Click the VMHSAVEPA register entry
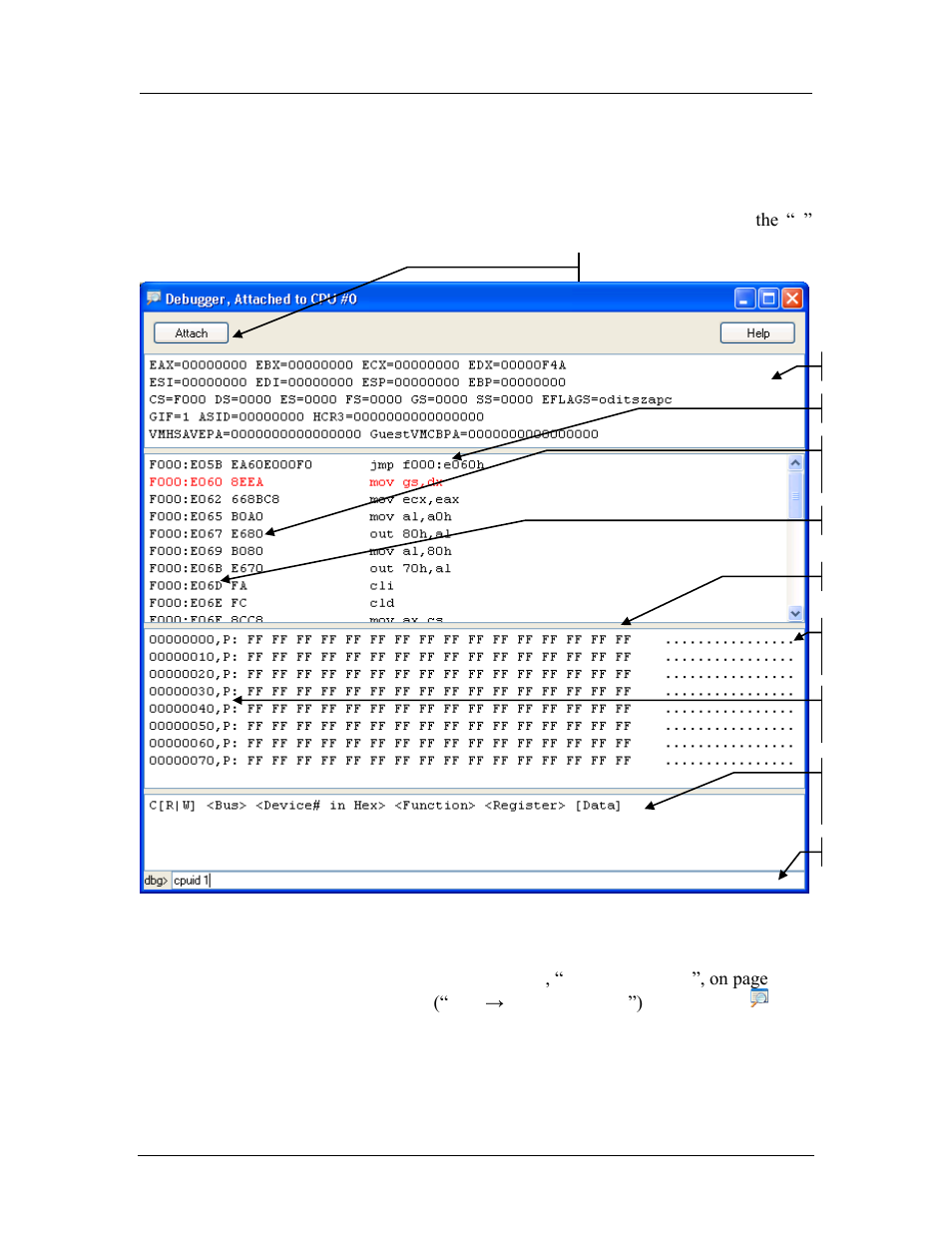This screenshot has width=952, height=1233. pyautogui.click(x=255, y=434)
